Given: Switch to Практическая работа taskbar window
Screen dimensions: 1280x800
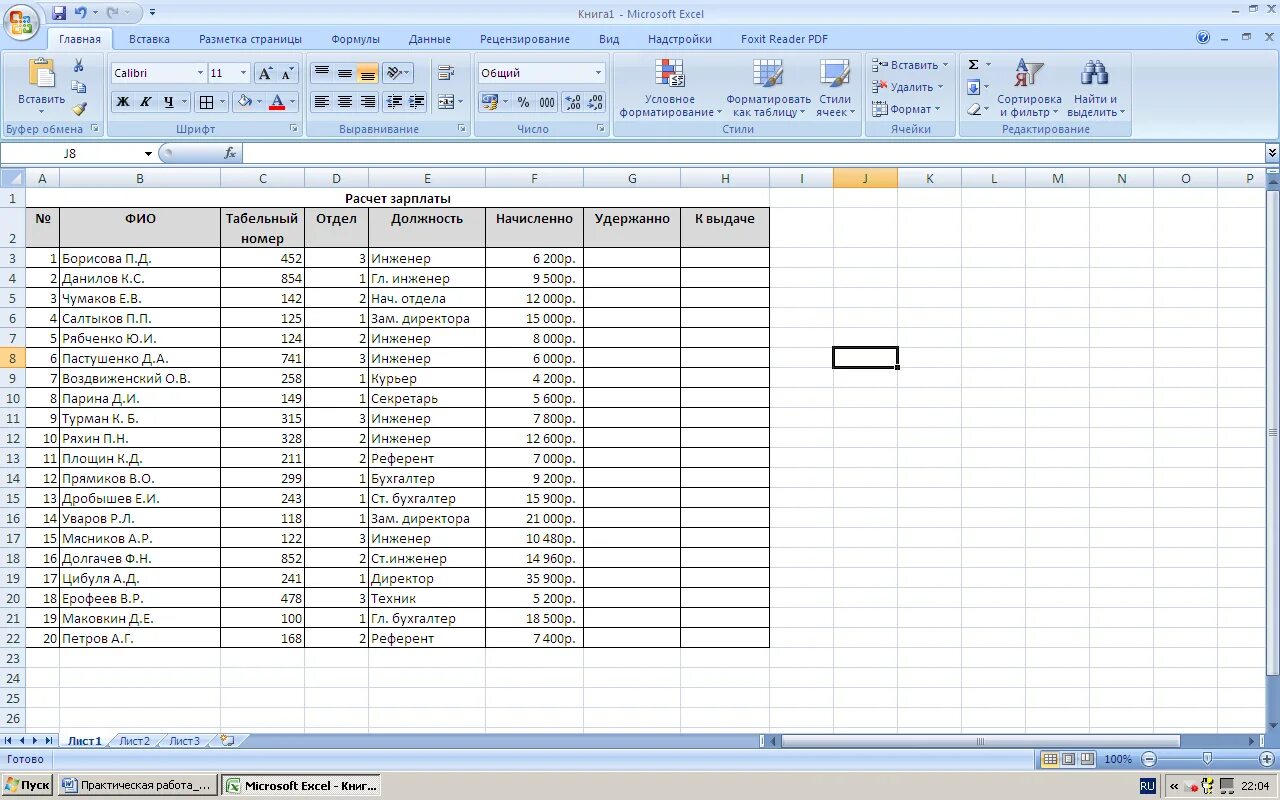Looking at the screenshot, I should [x=138, y=785].
